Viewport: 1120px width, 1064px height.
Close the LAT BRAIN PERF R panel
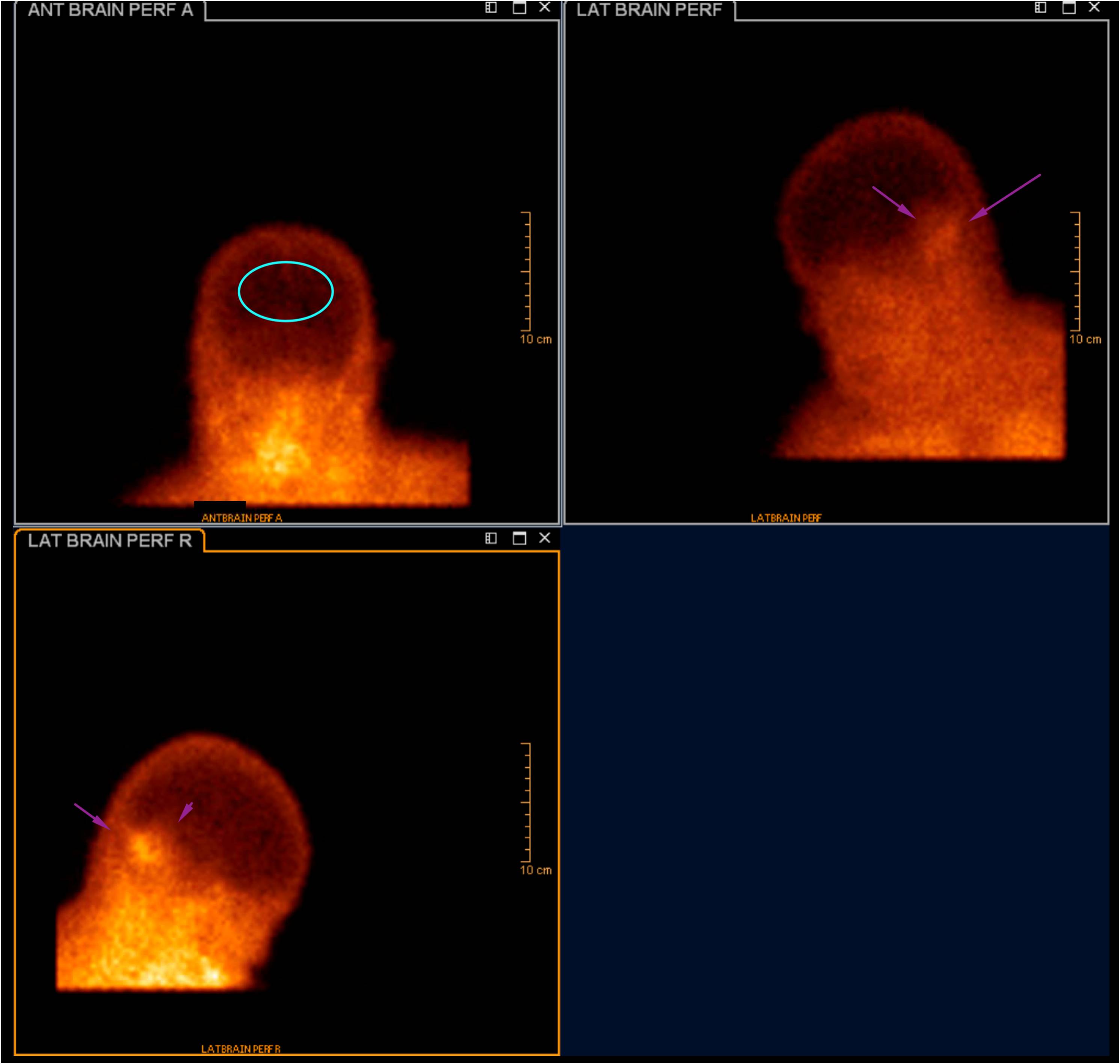[x=544, y=538]
